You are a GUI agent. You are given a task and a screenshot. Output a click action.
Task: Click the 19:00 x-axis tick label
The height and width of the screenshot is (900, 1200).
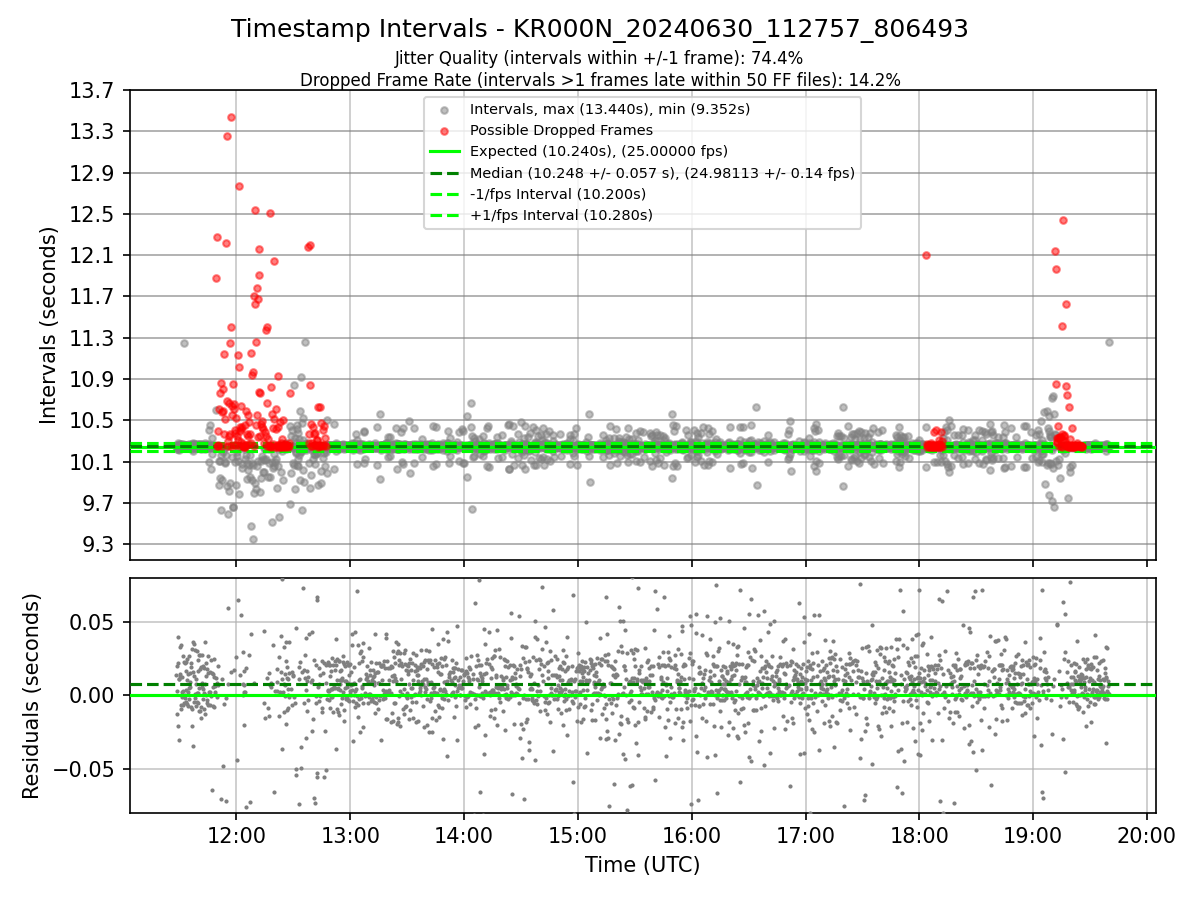pyautogui.click(x=1033, y=835)
